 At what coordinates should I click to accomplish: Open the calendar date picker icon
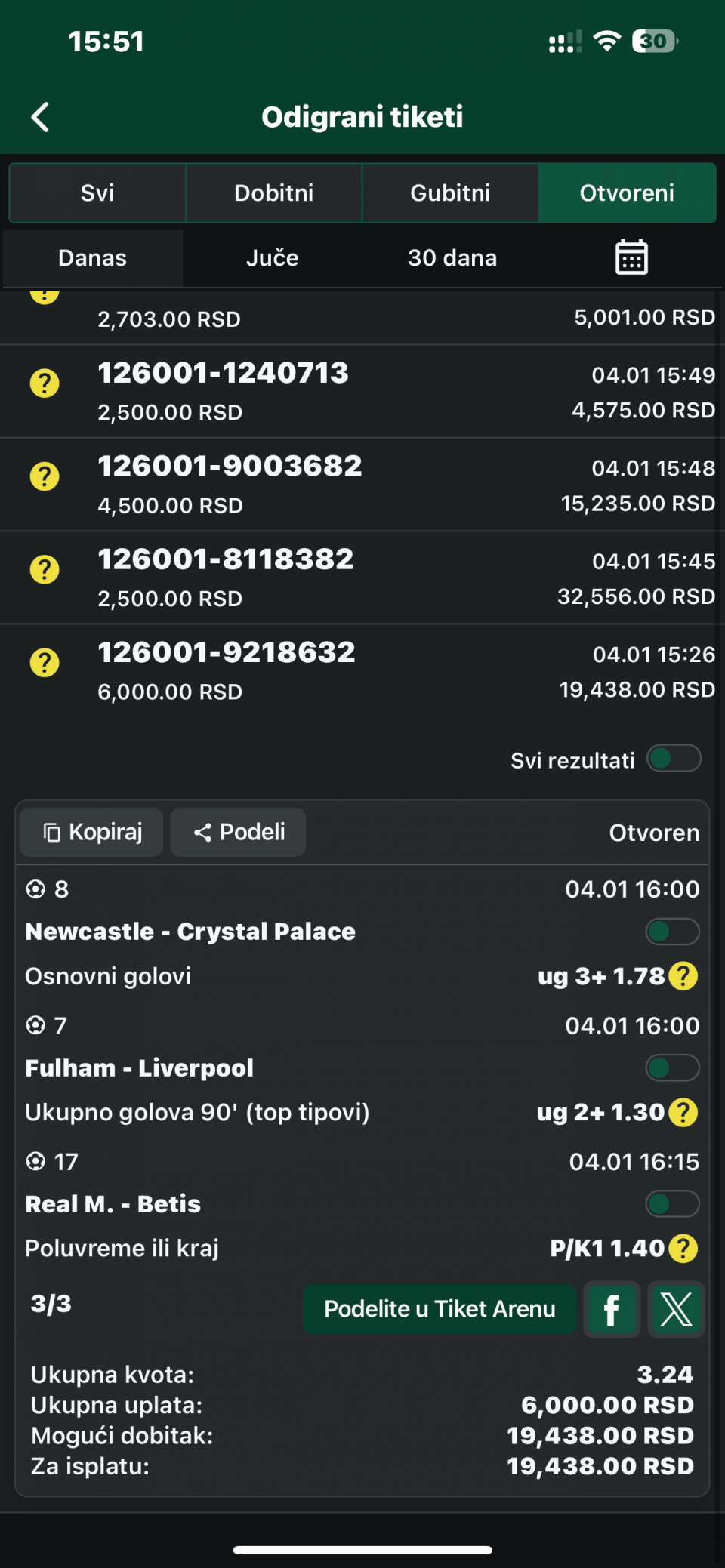631,257
